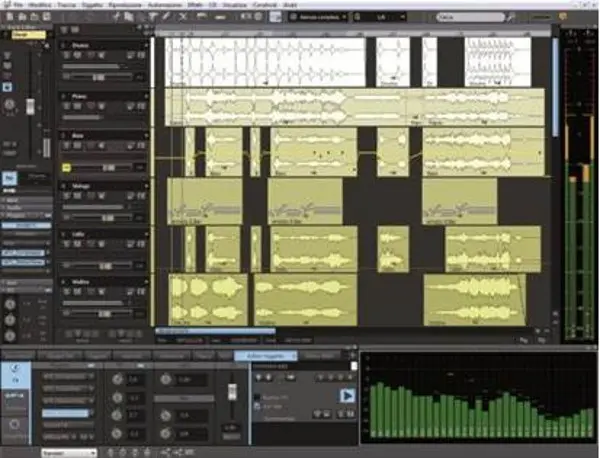600x458 pixels.
Task: Open the dropdown in the bottom status bar
Action: (x=69, y=453)
